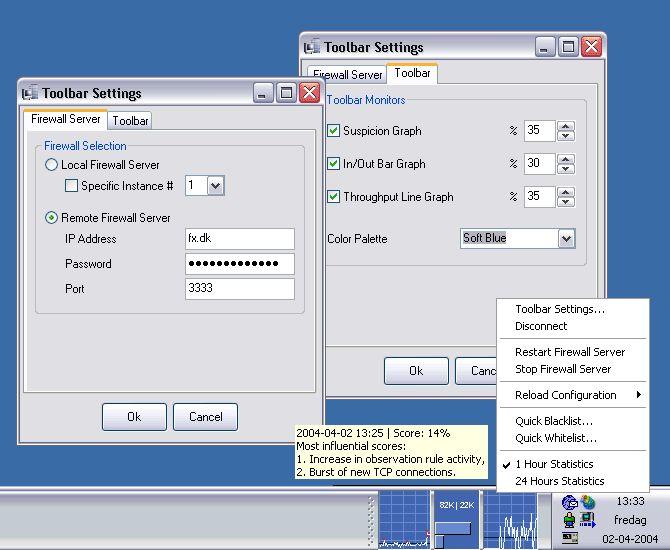Click the date 02-04-2004 in tray
Image resolution: width=670 pixels, height=550 pixels.
click(630, 538)
